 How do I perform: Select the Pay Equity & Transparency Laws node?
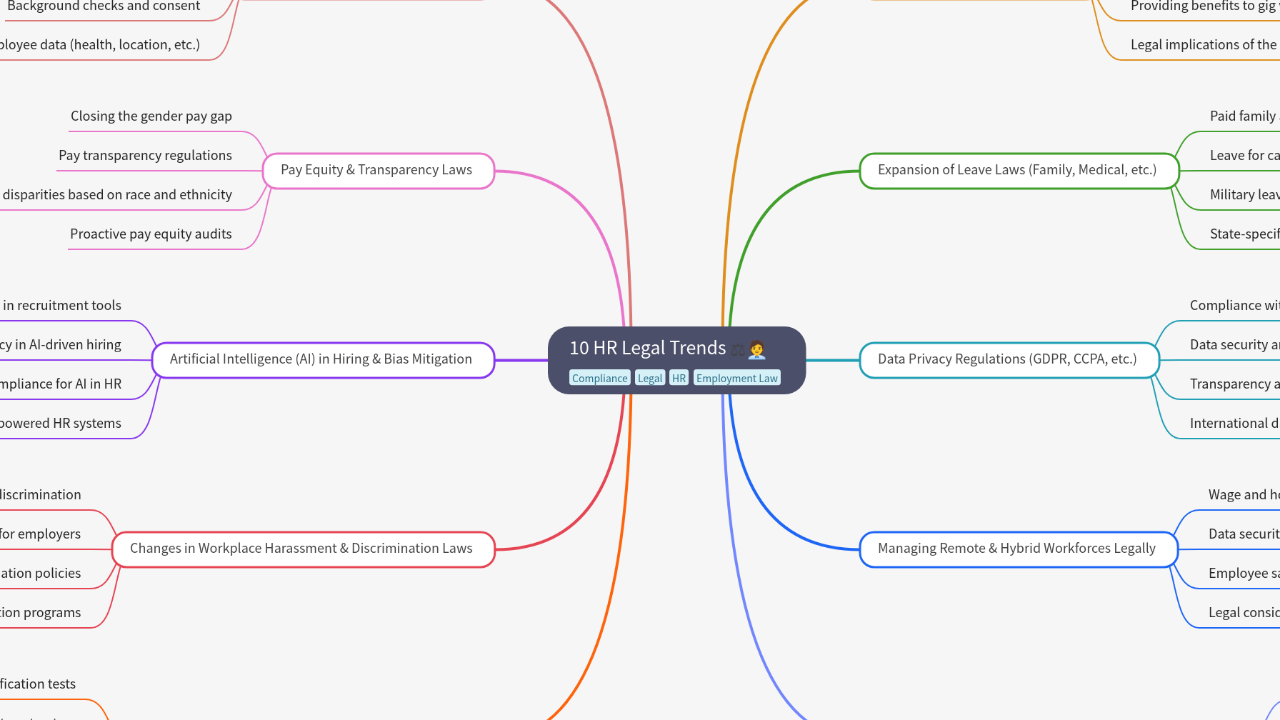click(378, 171)
